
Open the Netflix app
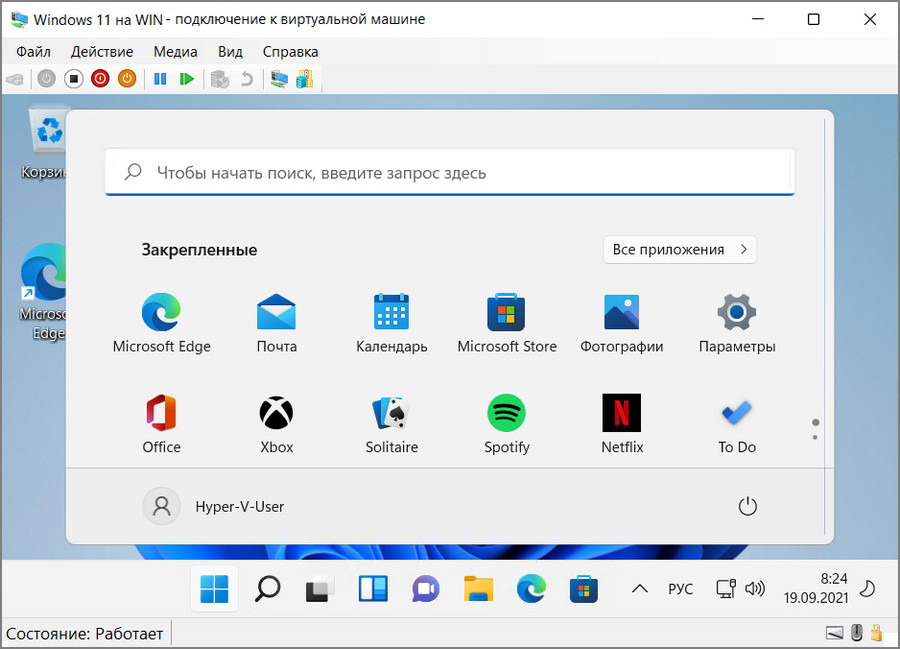coord(622,424)
